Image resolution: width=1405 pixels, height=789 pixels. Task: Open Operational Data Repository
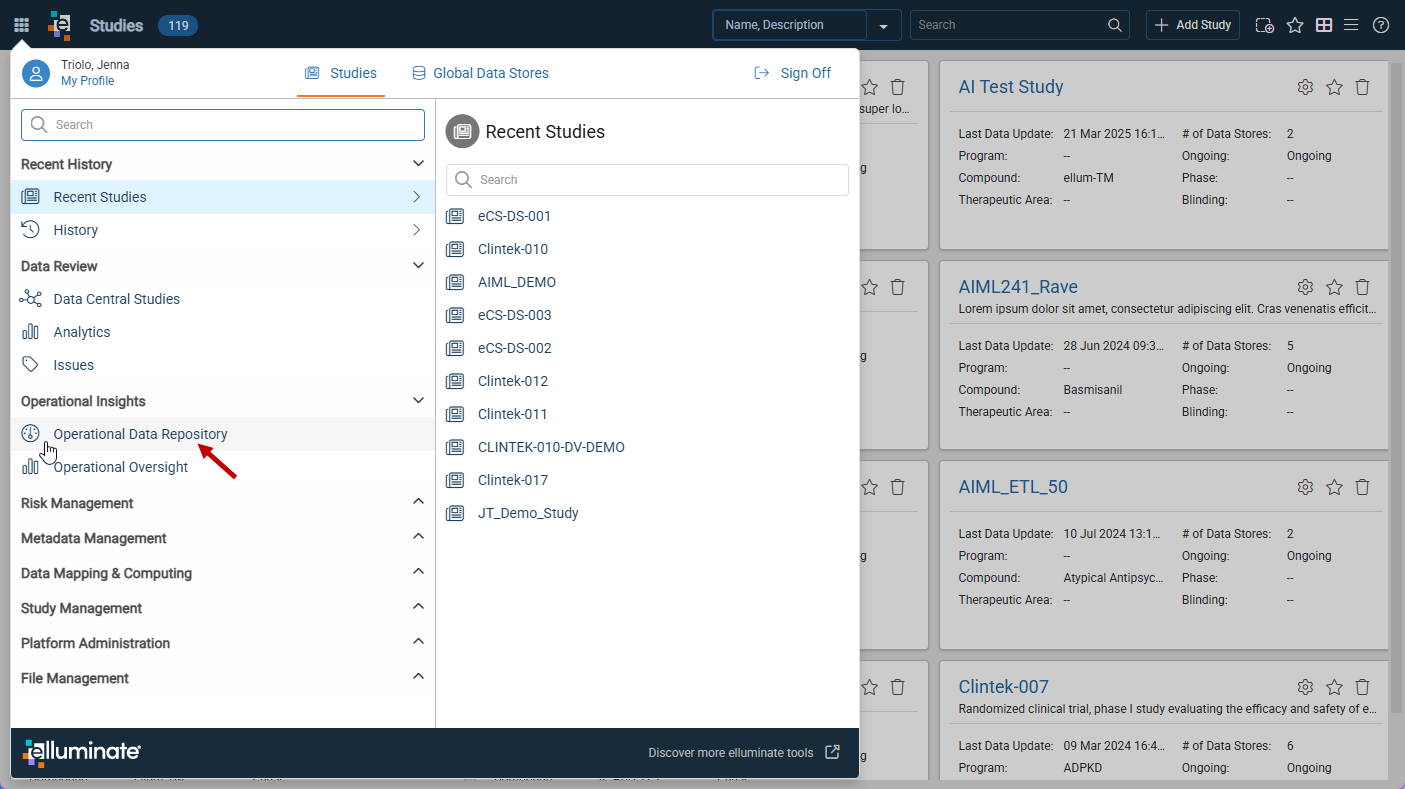pyautogui.click(x=223, y=434)
